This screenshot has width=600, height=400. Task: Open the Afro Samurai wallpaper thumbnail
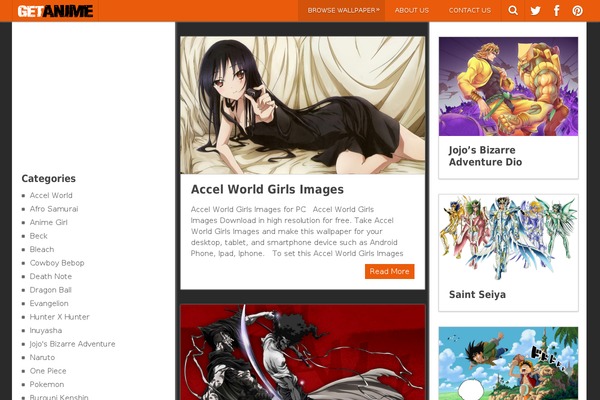[303, 352]
